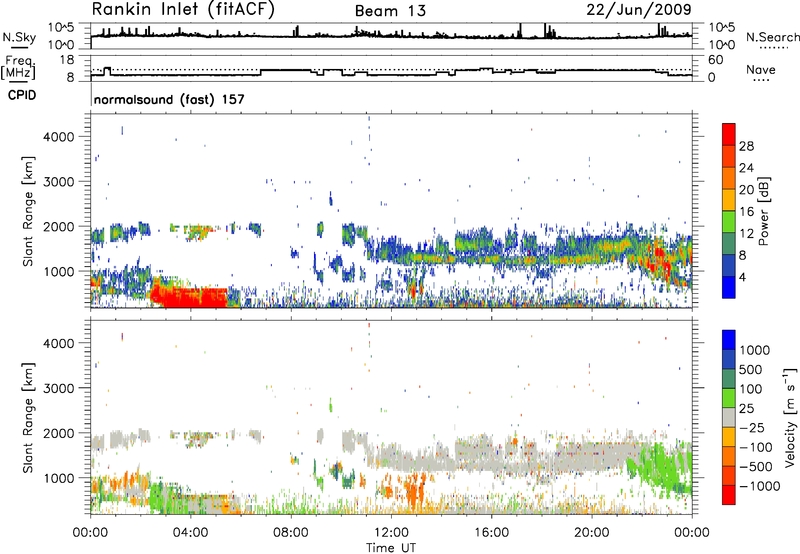Pick the bright green segment of velocity color bar

click(x=729, y=398)
